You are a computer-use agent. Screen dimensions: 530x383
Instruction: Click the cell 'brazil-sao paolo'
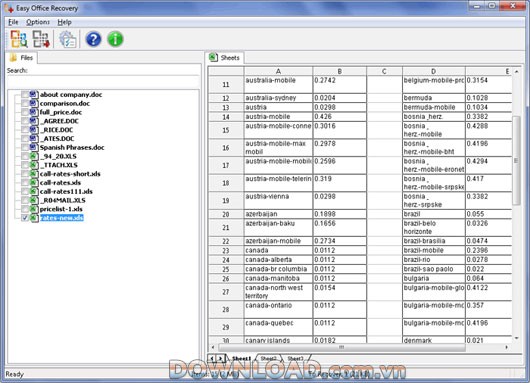click(434, 269)
